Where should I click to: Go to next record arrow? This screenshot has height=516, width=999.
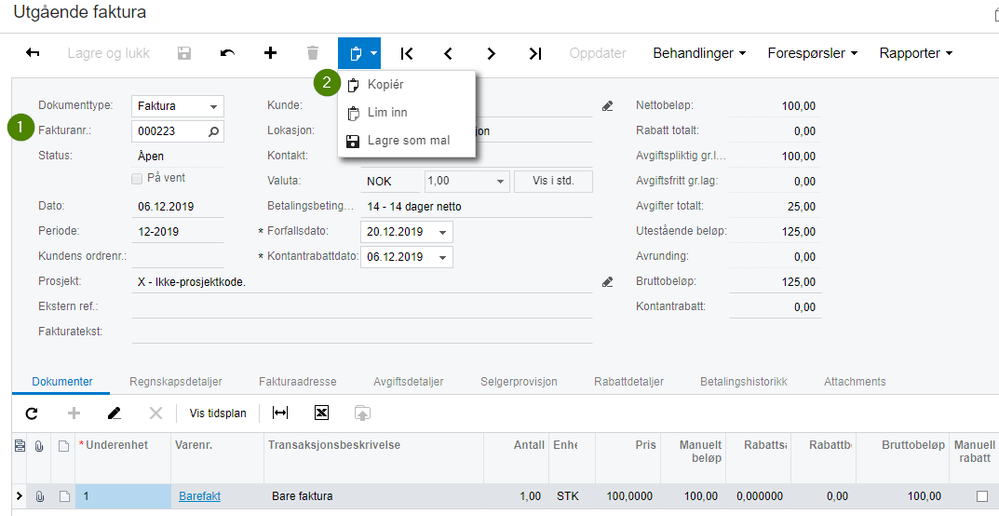point(491,53)
